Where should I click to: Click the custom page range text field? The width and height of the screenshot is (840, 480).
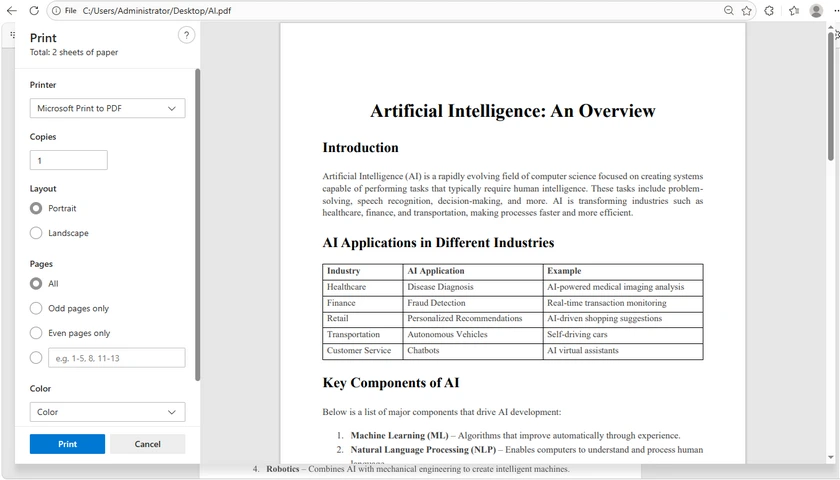coord(117,358)
